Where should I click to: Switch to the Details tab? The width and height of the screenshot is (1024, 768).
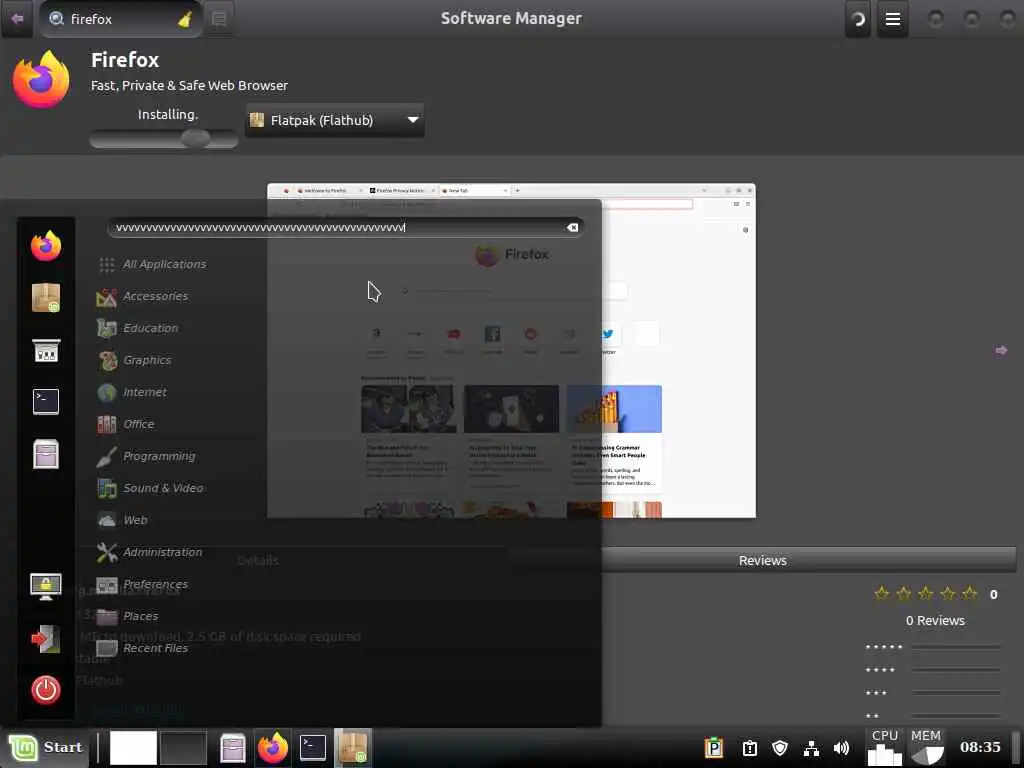click(257, 560)
